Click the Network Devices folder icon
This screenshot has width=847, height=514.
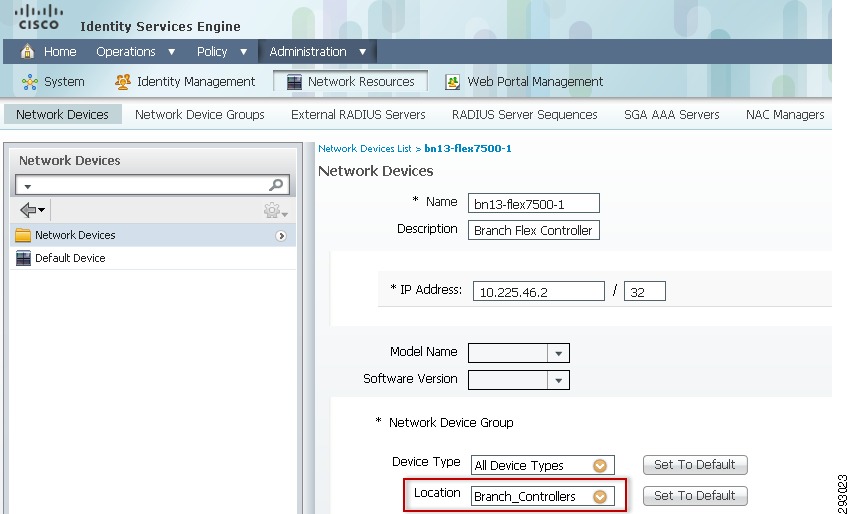click(x=23, y=235)
